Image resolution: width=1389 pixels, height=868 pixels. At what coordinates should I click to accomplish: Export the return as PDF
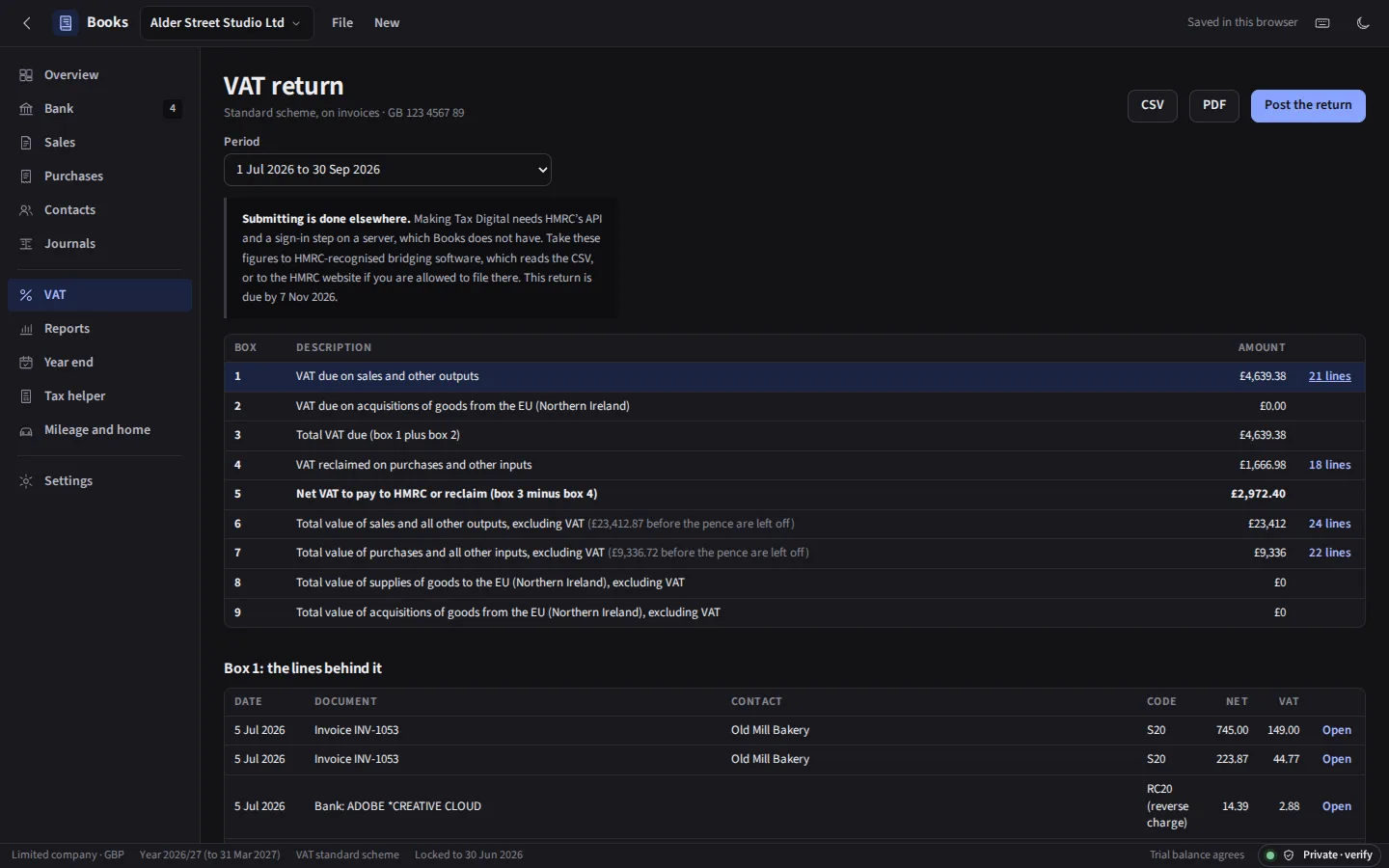[1214, 106]
